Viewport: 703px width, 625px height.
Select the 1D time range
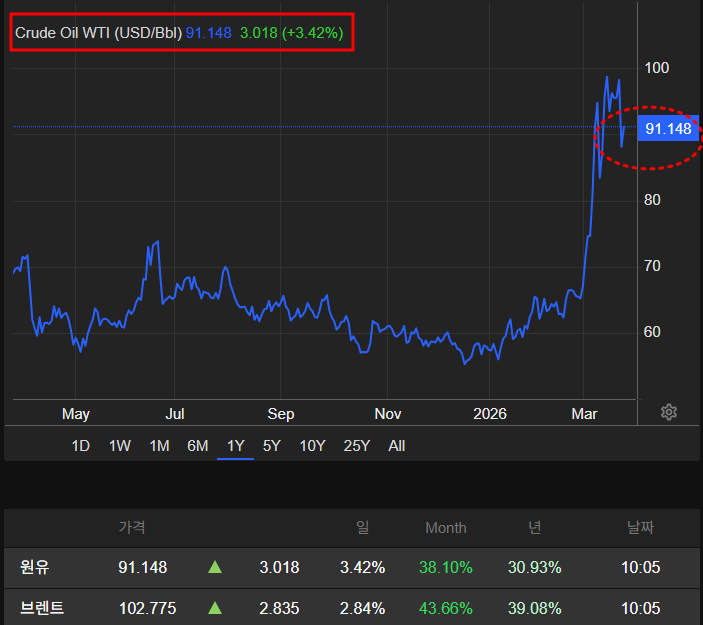[x=81, y=446]
